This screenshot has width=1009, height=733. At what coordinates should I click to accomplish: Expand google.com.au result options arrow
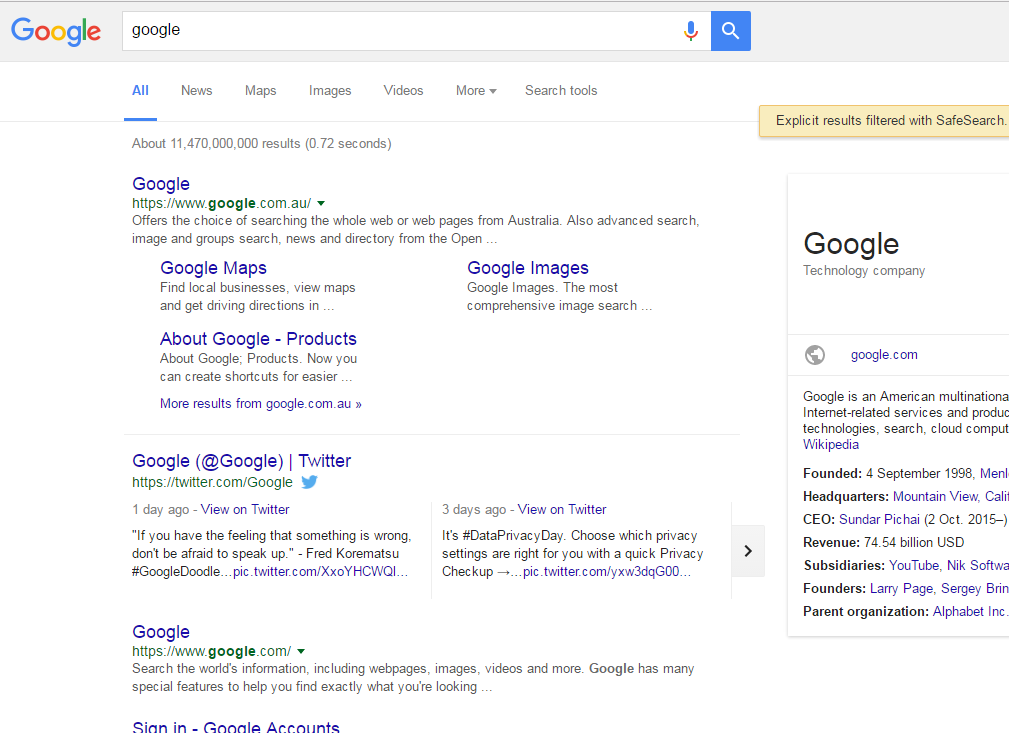point(321,203)
